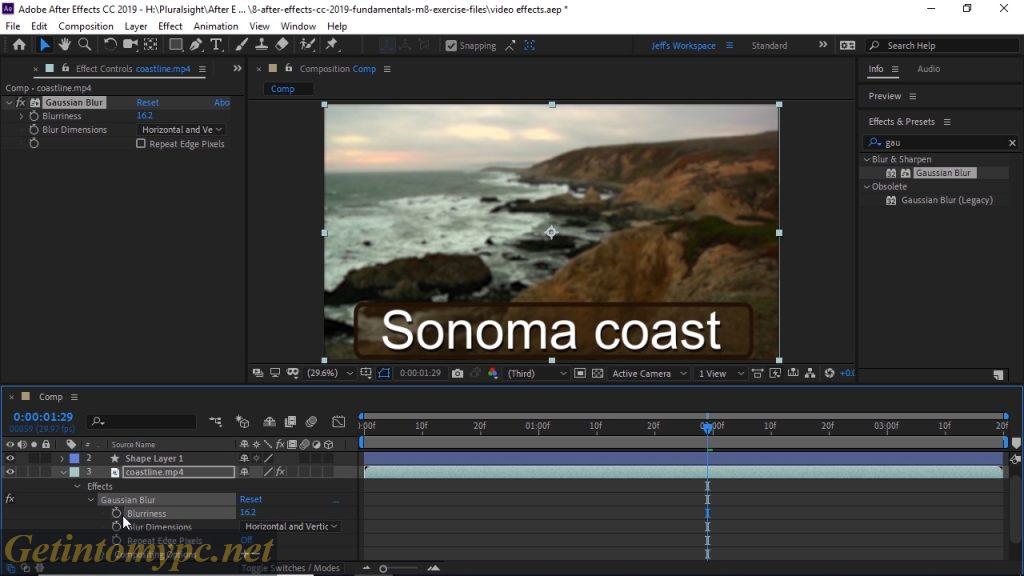The image size is (1024, 576).
Task: Select the Pan Behind anchor point tool
Action: [x=151, y=44]
